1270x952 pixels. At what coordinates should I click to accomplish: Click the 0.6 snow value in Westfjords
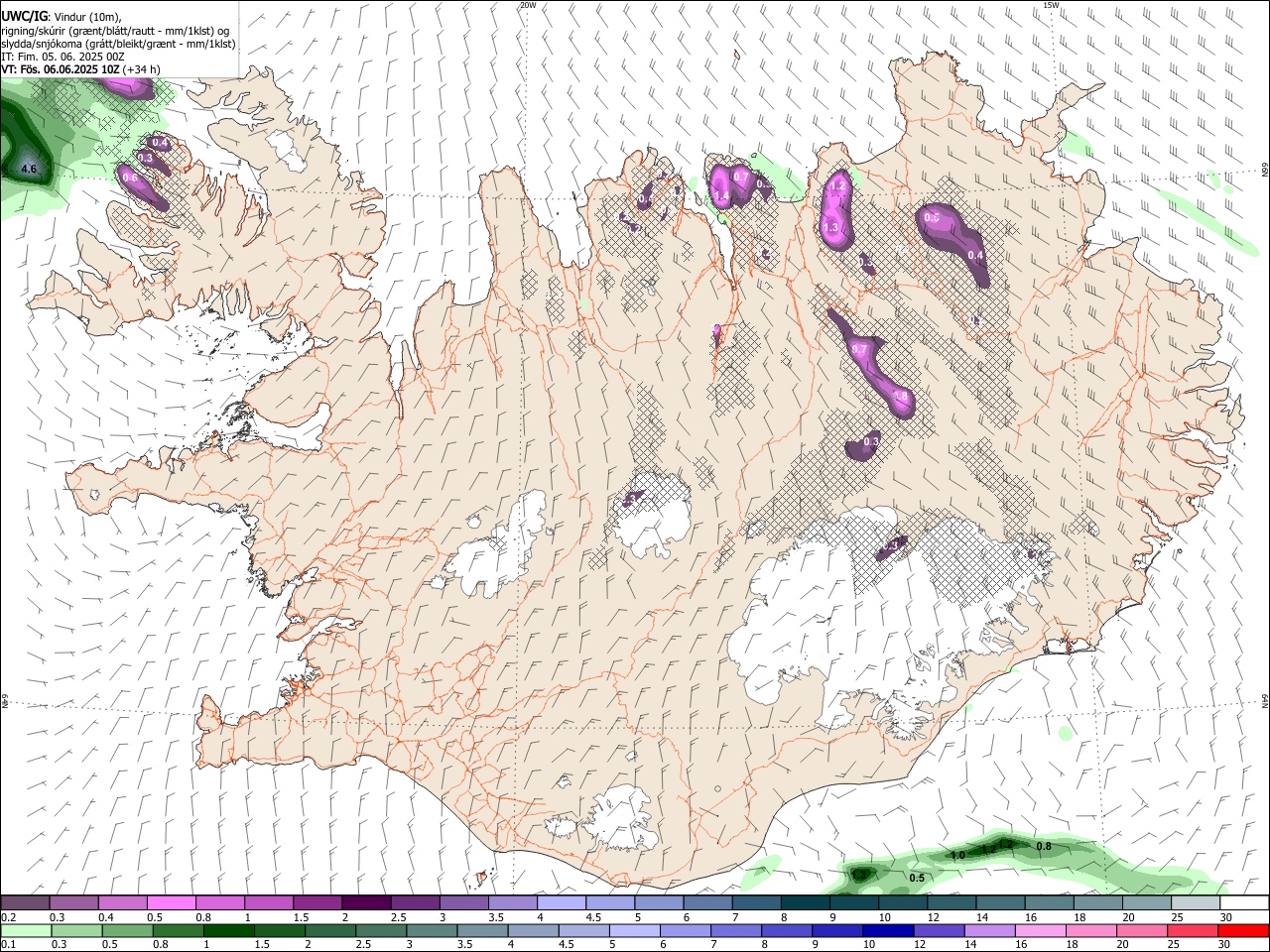click(130, 178)
